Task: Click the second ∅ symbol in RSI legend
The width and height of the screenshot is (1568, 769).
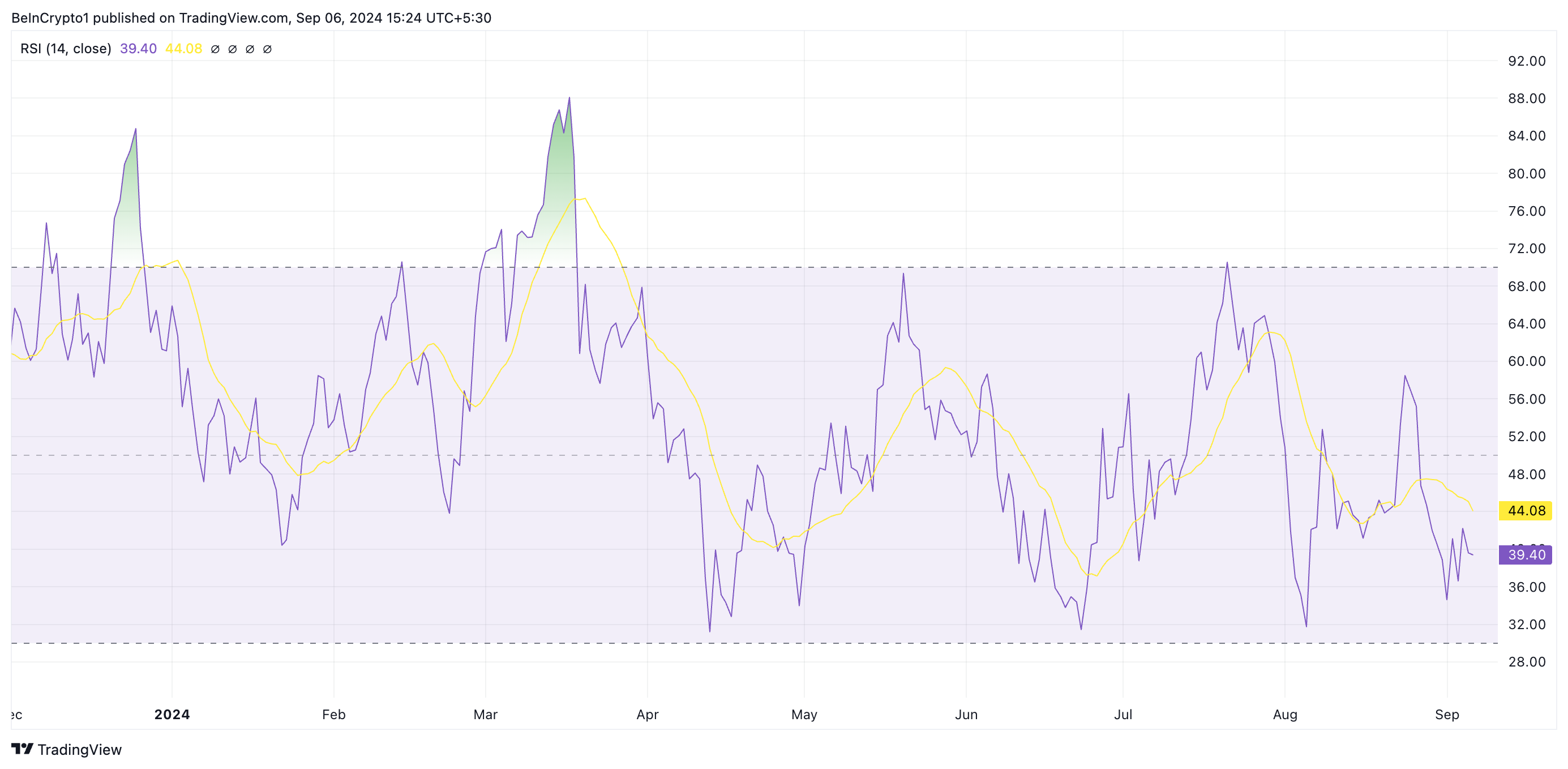Action: pyautogui.click(x=233, y=49)
